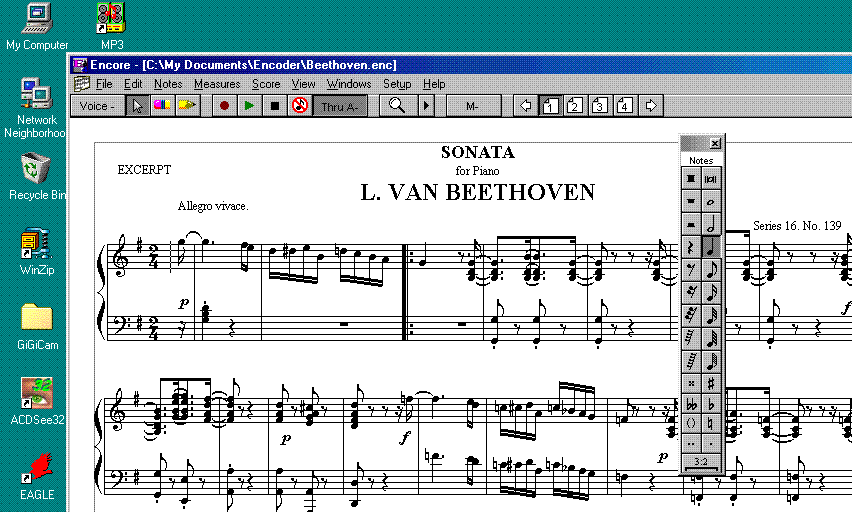This screenshot has width=852, height=512.
Task: Select the half rest in Notes palette
Action: (x=691, y=224)
